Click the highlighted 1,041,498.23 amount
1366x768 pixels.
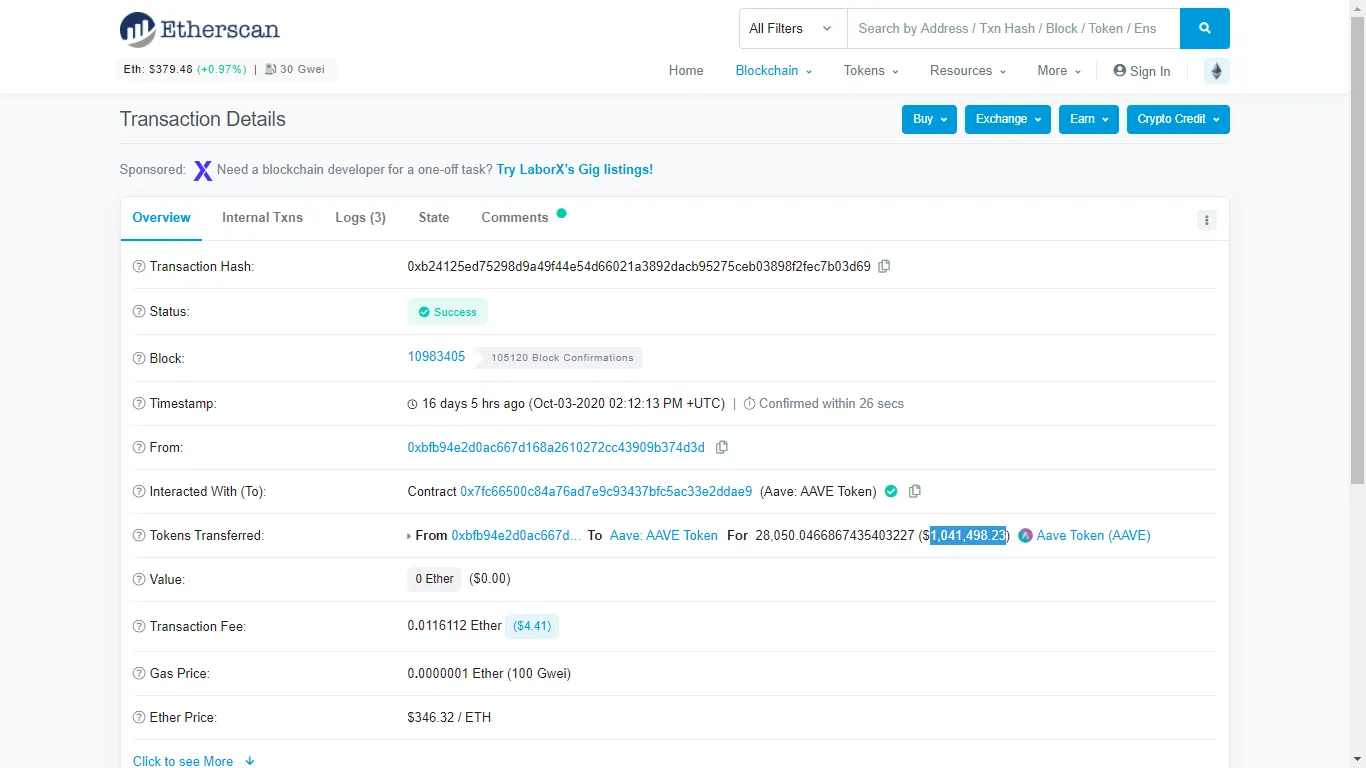click(968, 536)
